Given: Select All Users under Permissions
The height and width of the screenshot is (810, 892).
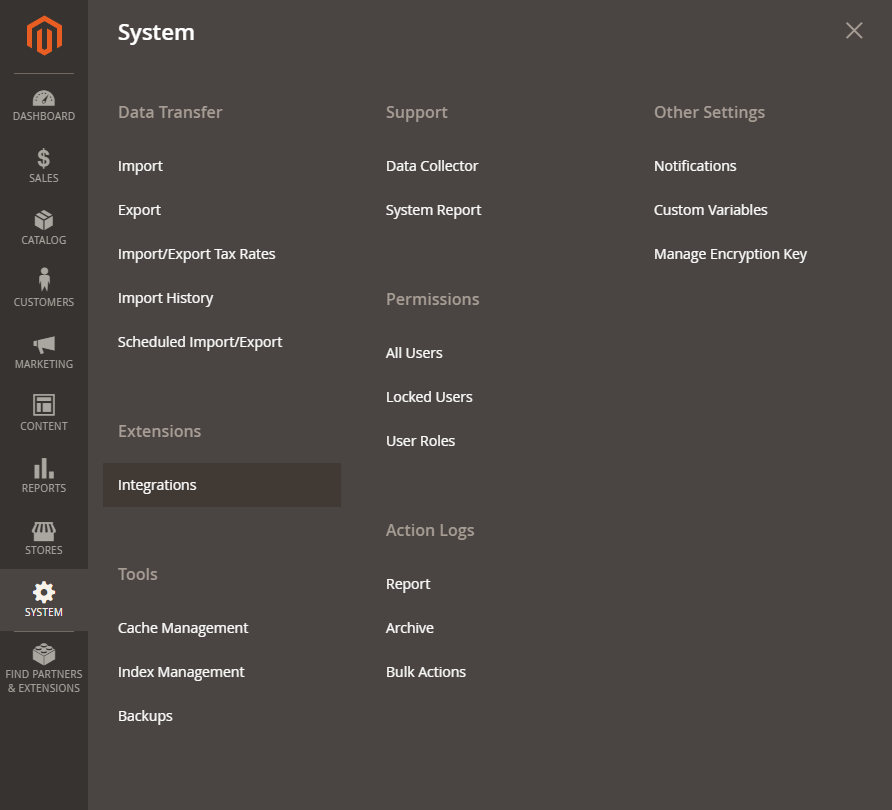Looking at the screenshot, I should click(x=413, y=352).
